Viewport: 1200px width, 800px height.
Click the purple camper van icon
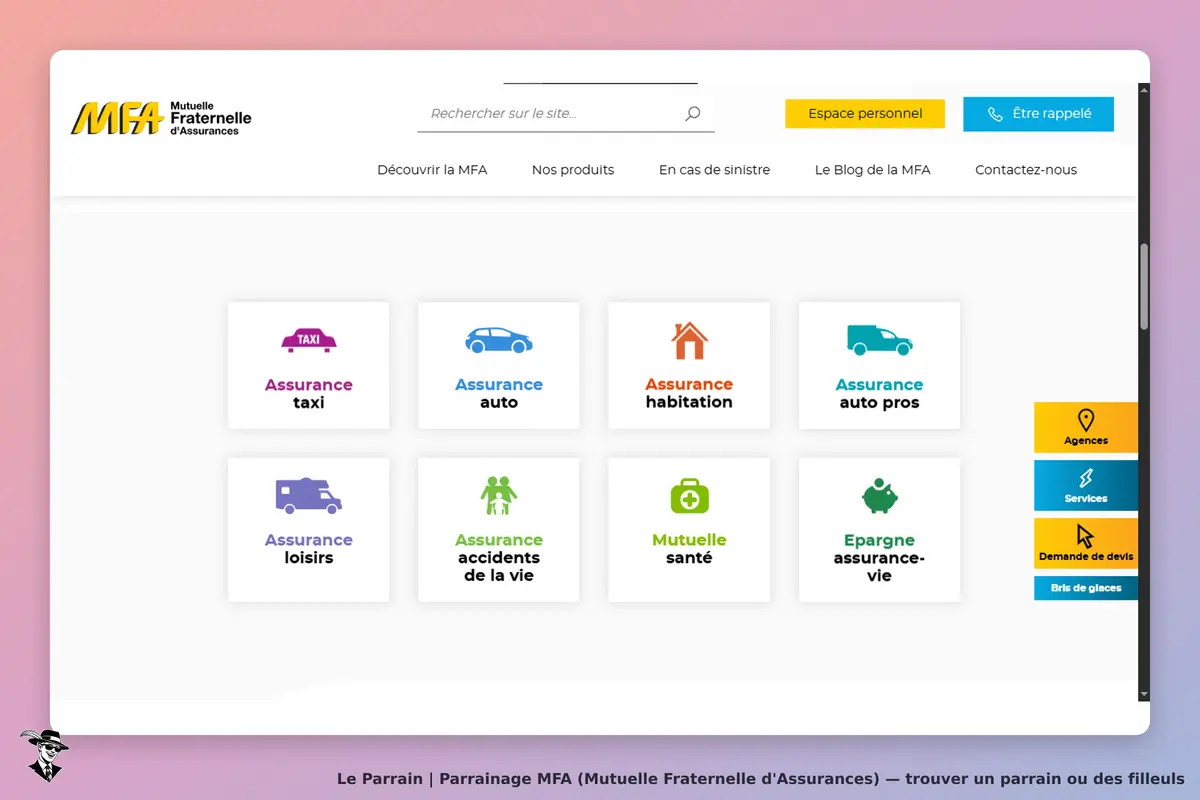coord(309,495)
